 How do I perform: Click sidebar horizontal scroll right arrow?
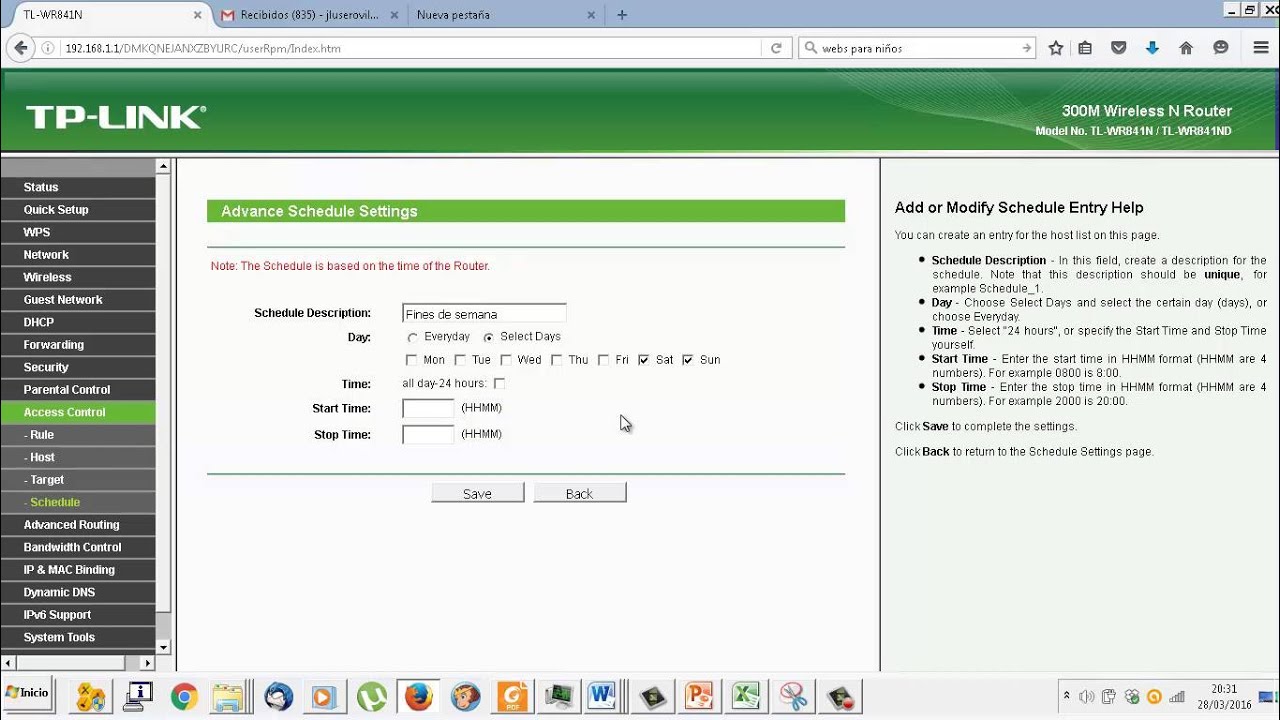coord(148,663)
